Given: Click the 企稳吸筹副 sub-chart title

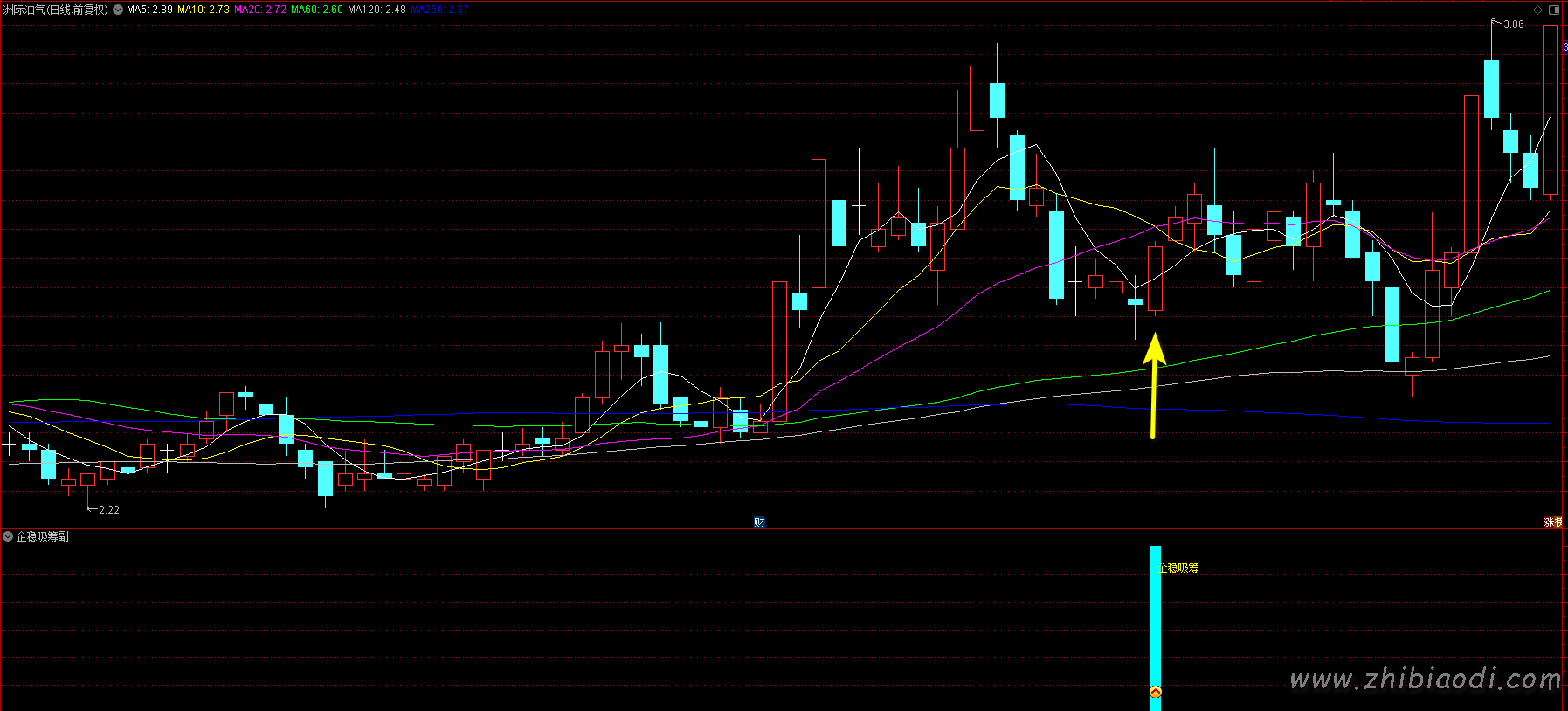Looking at the screenshot, I should [42, 536].
